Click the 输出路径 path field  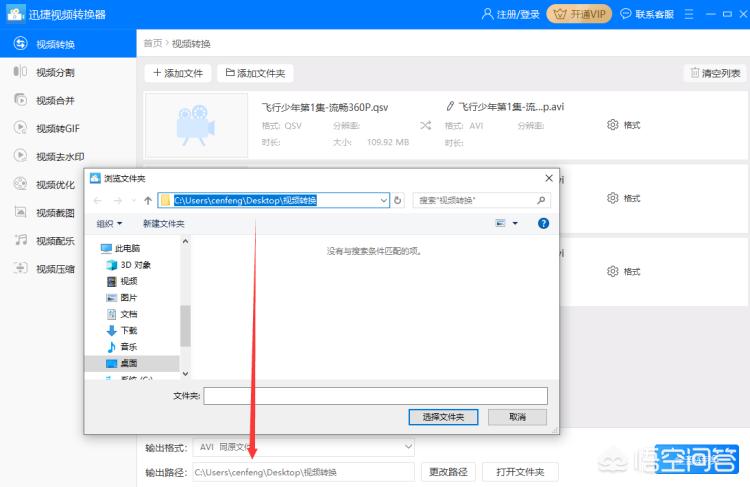pyautogui.click(x=304, y=472)
